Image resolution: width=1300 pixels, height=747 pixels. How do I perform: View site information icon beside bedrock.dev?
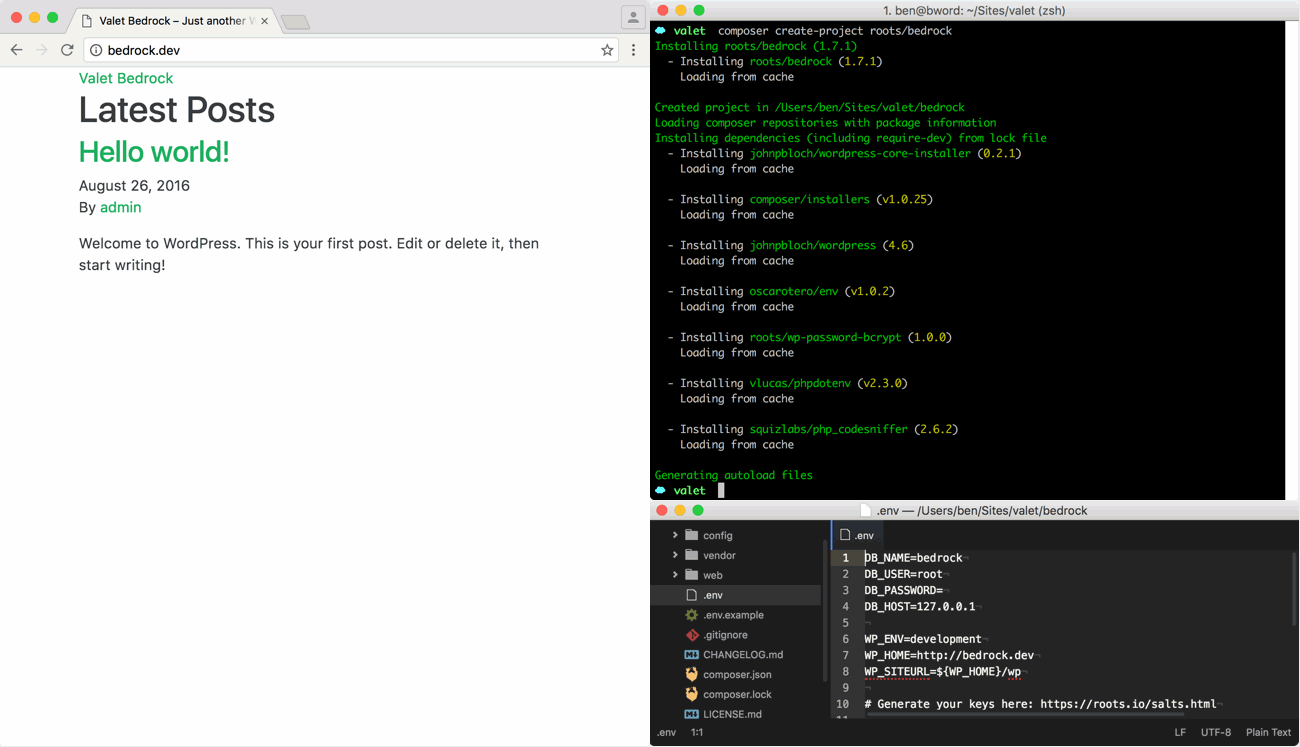click(x=96, y=50)
